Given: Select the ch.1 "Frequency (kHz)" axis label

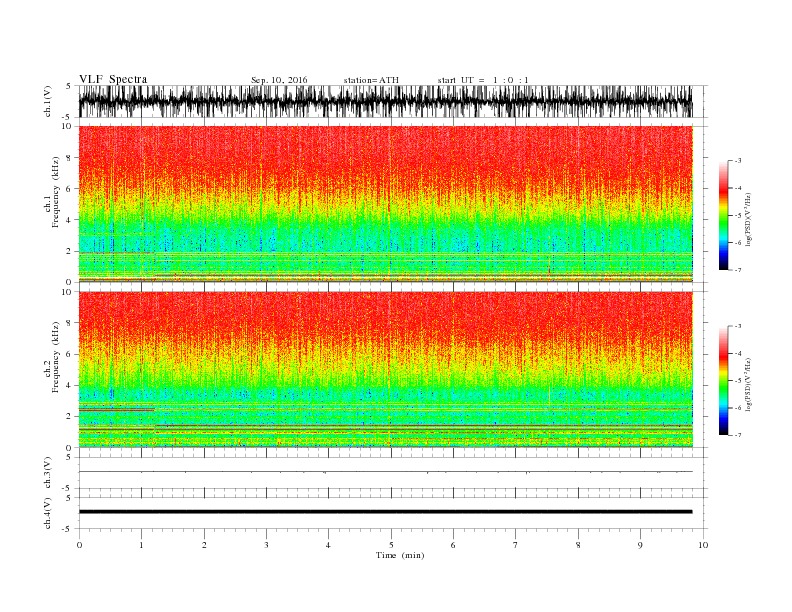Looking at the screenshot, I should 56,192.
